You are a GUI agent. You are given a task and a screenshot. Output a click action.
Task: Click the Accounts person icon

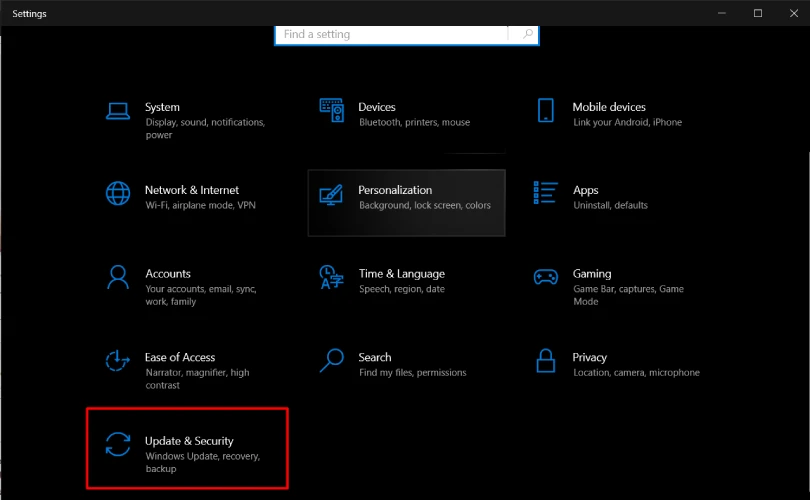(118, 276)
